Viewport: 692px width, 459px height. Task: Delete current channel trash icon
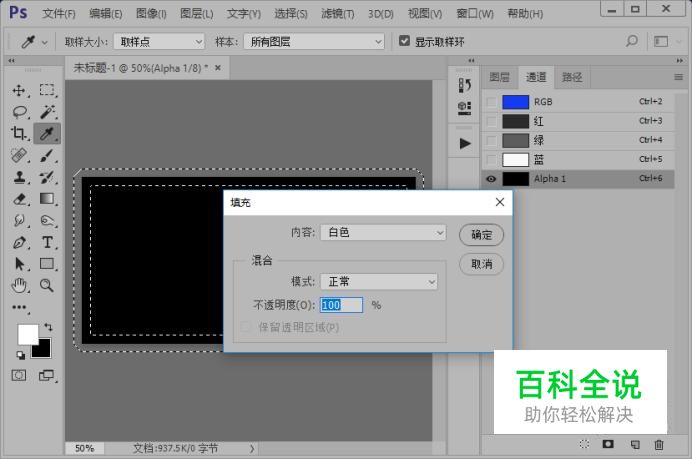coord(659,444)
